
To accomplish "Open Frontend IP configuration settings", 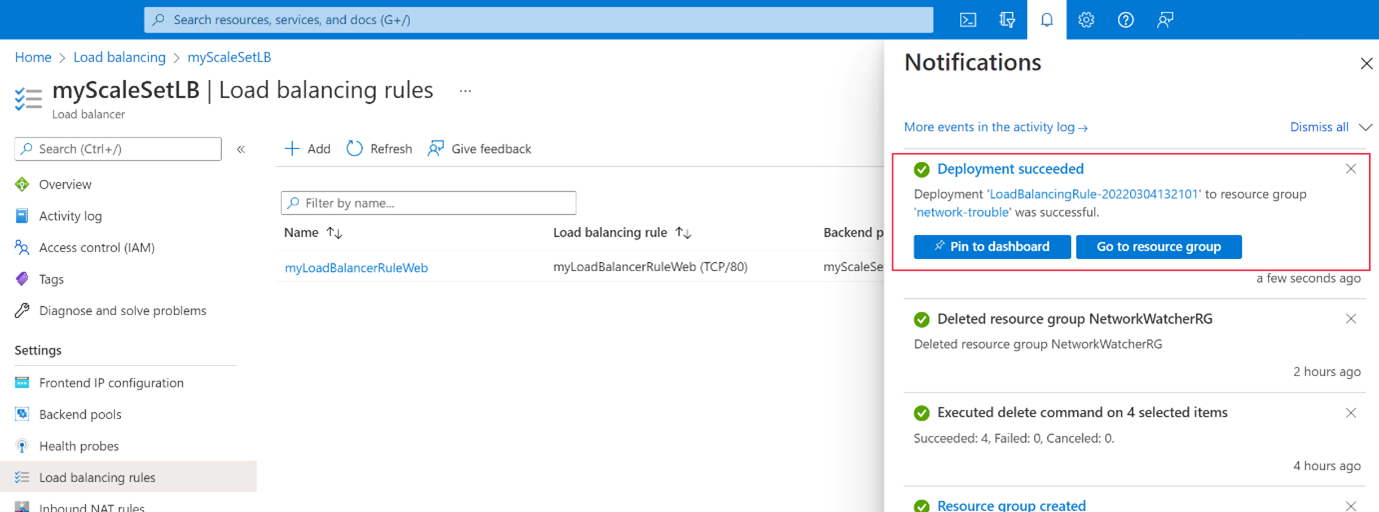I will (x=111, y=383).
